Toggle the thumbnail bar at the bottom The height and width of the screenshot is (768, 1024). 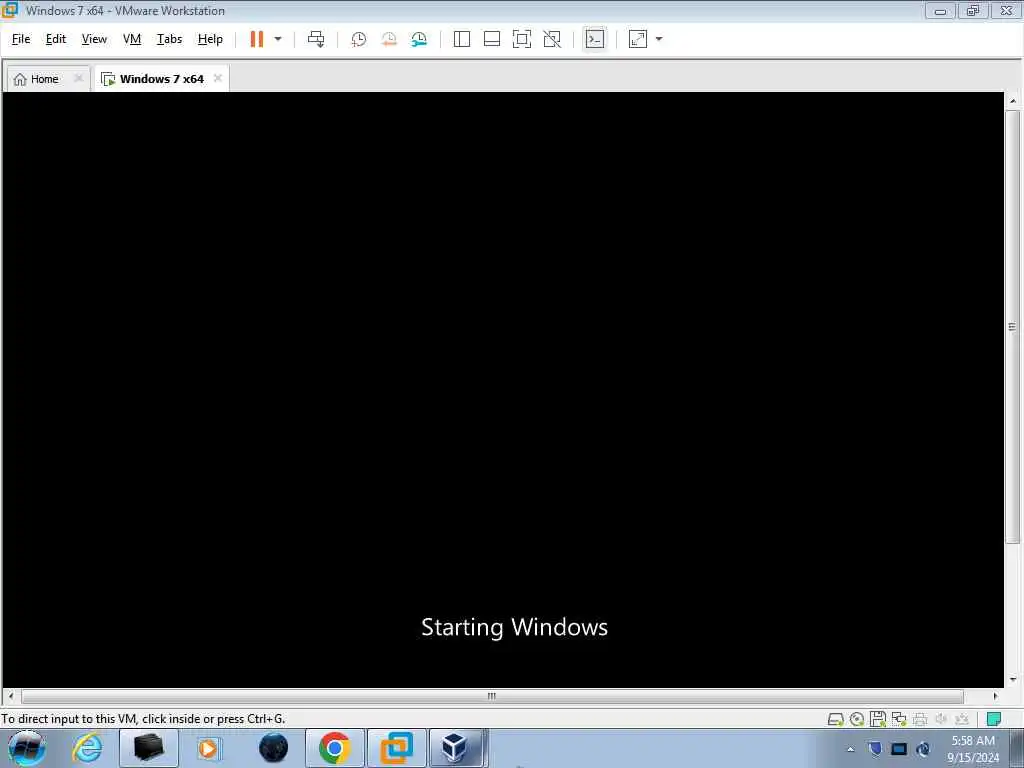pos(492,39)
